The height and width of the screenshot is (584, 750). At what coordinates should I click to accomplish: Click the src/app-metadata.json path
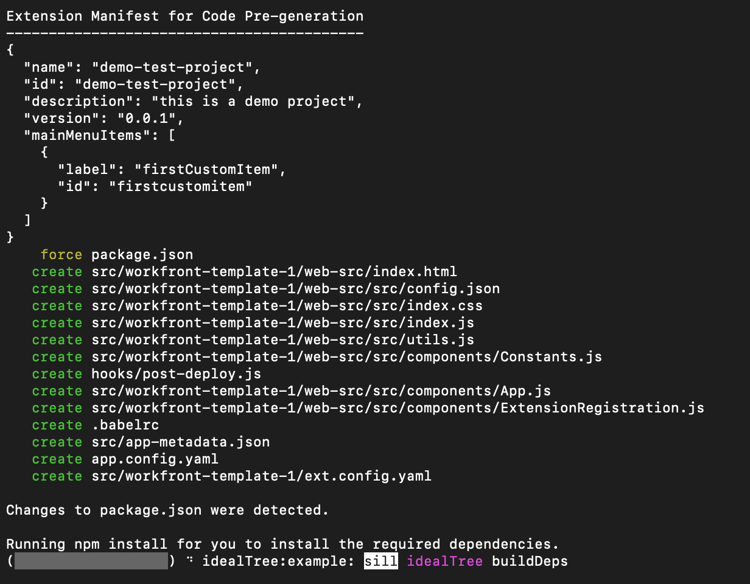click(x=181, y=442)
